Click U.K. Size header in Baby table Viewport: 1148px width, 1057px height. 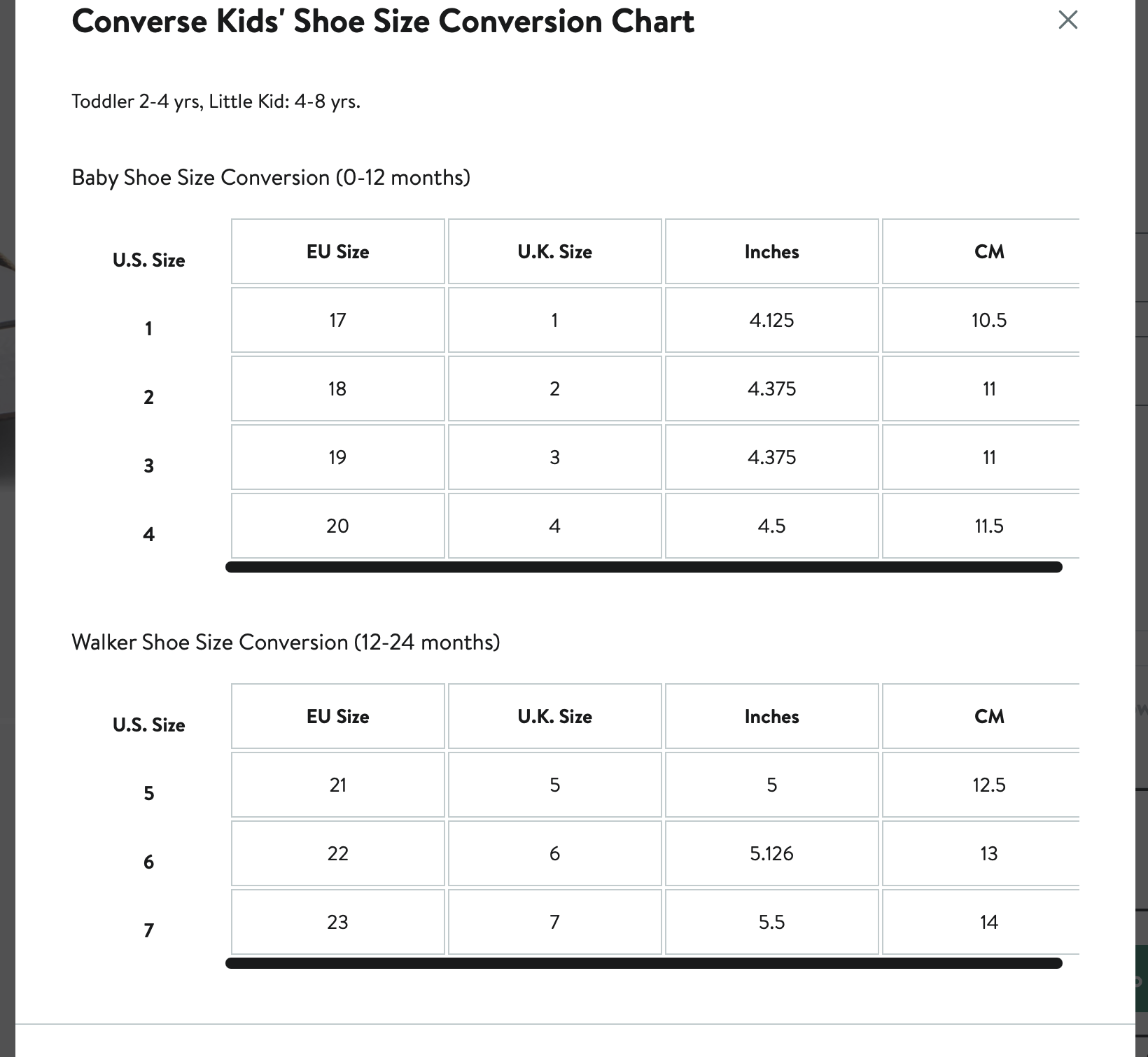(x=555, y=251)
